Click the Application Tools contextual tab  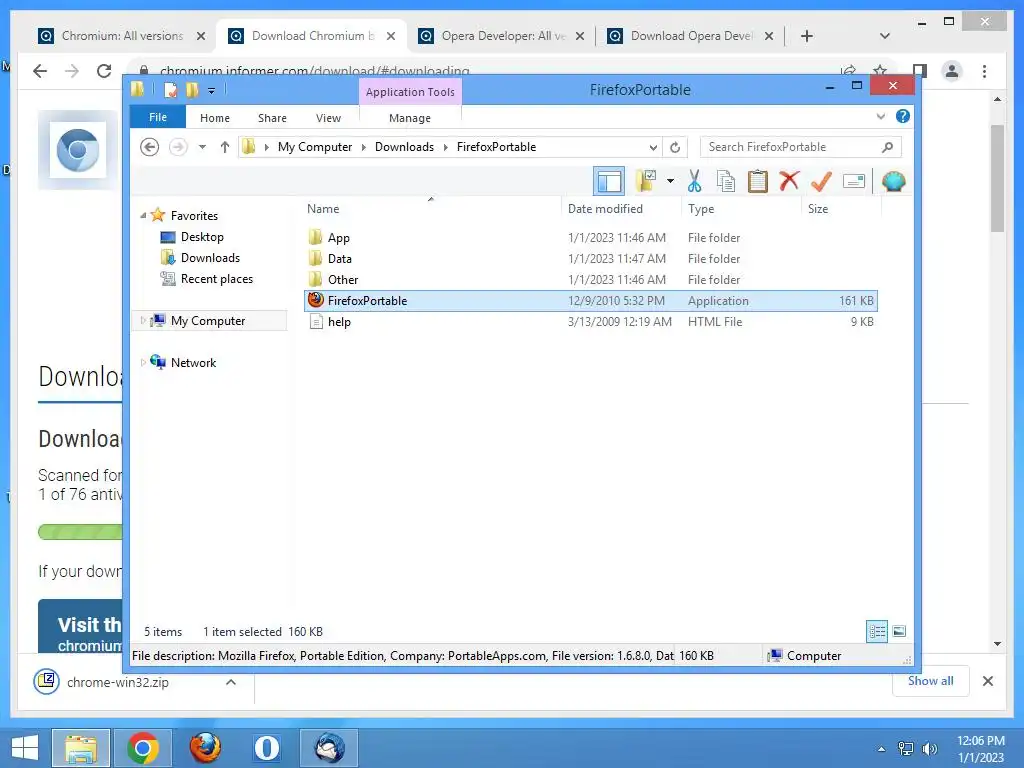coord(410,92)
